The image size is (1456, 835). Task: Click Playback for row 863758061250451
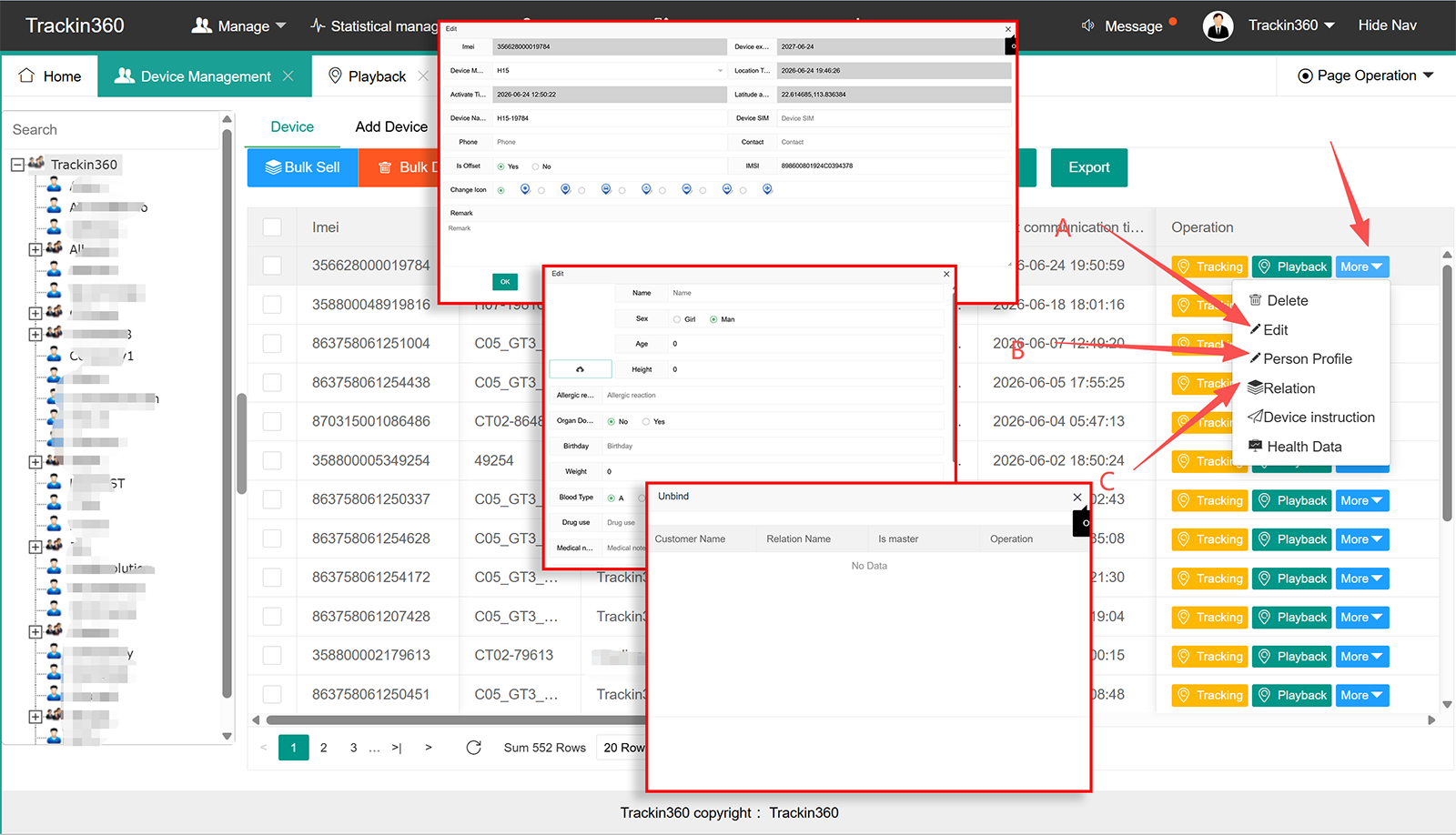tap(1292, 695)
